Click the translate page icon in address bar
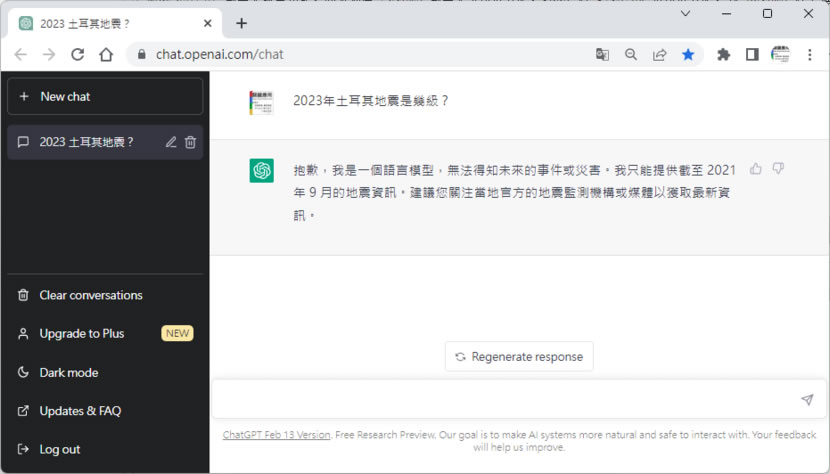 pos(602,55)
